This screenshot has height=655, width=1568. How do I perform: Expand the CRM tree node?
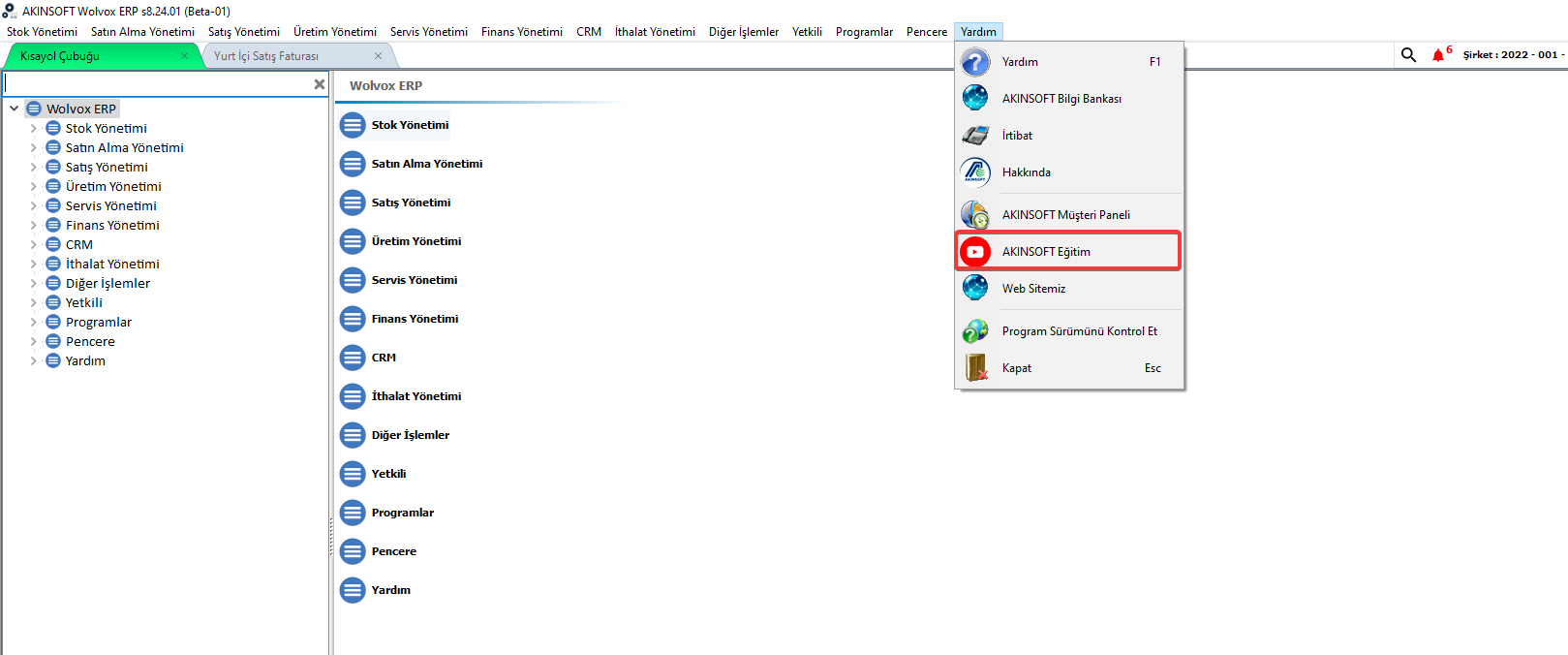click(33, 244)
